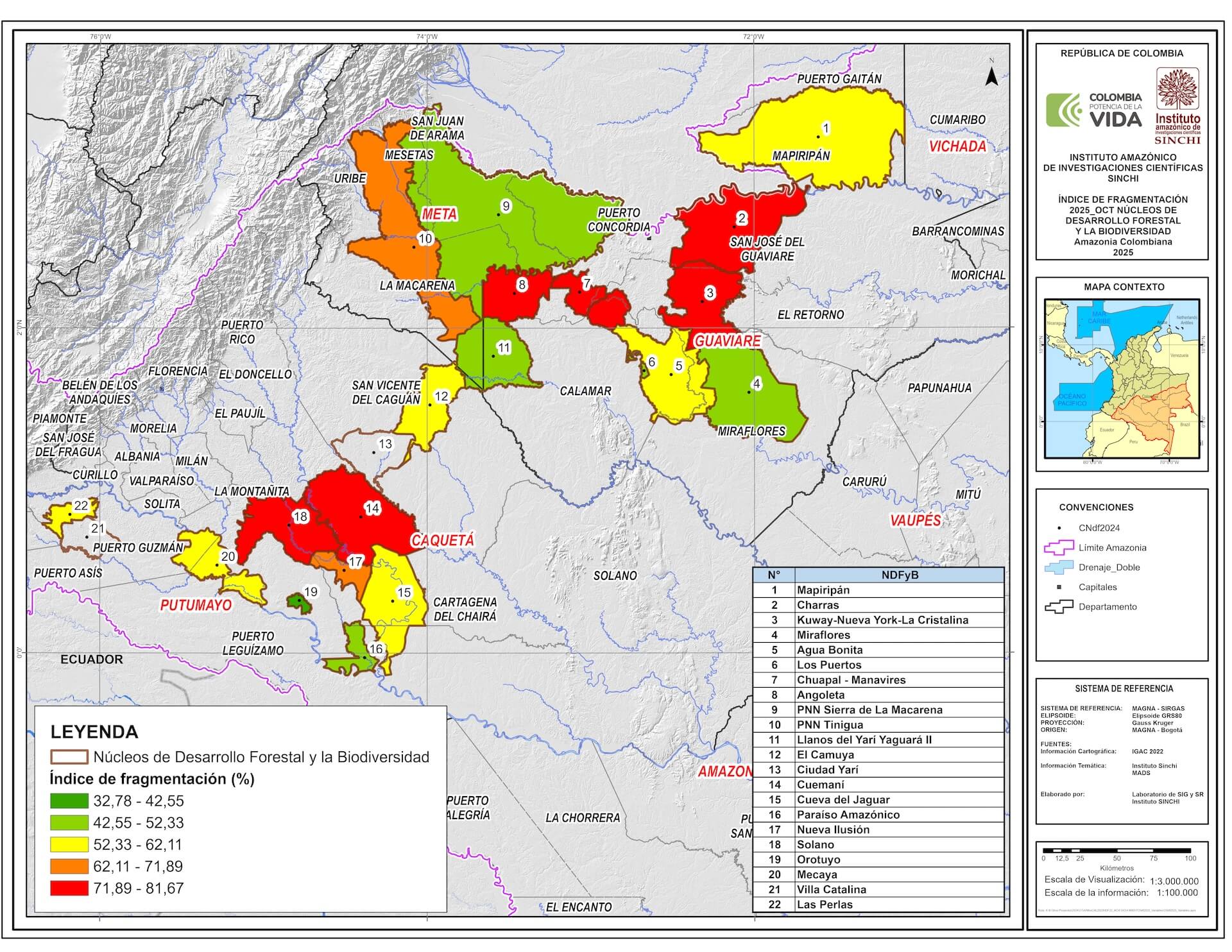The width and height of the screenshot is (1232, 952).
Task: Click the CNdf2024 dot symbol in Convenciones
Action: pos(1059,528)
